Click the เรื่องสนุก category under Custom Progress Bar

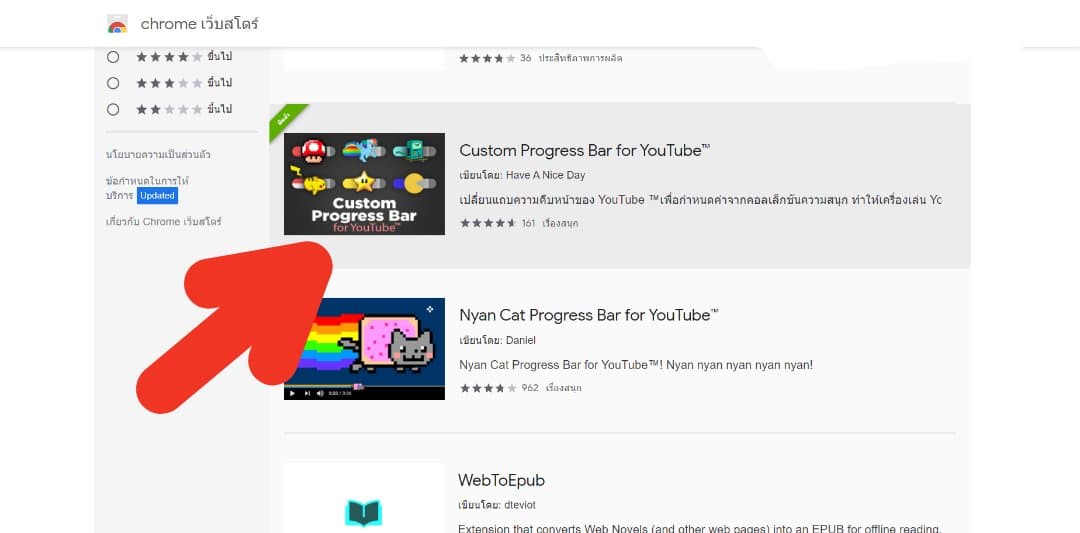(561, 223)
